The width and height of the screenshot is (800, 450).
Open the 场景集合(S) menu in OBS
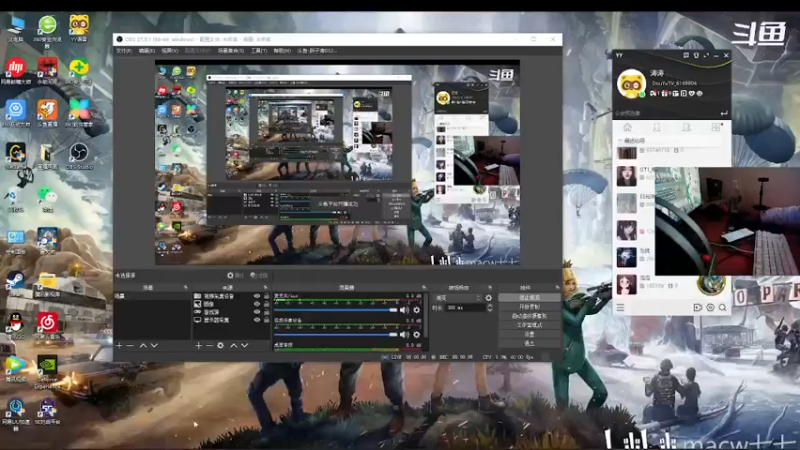(231, 51)
